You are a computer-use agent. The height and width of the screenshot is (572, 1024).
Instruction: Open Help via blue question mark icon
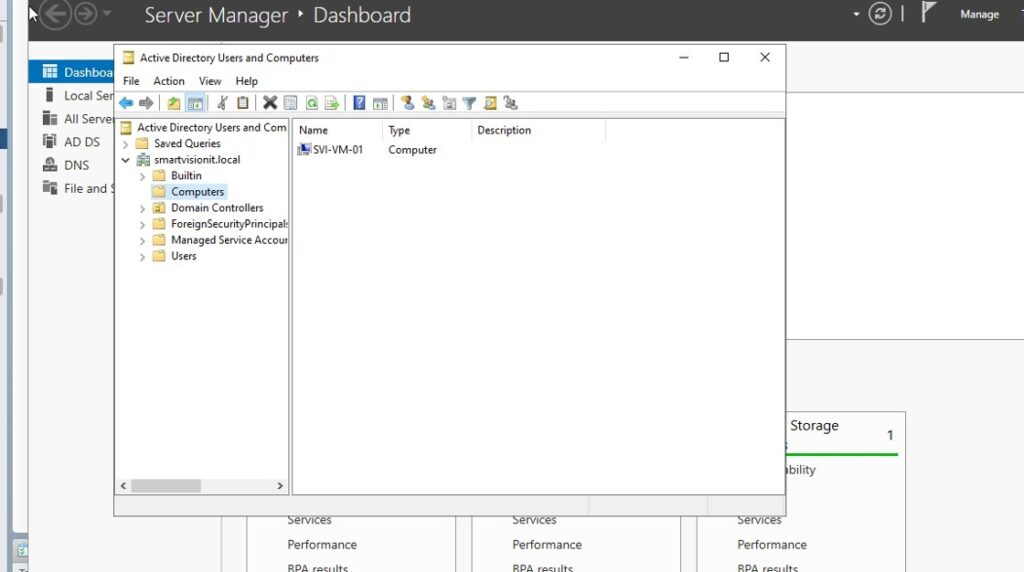click(359, 103)
